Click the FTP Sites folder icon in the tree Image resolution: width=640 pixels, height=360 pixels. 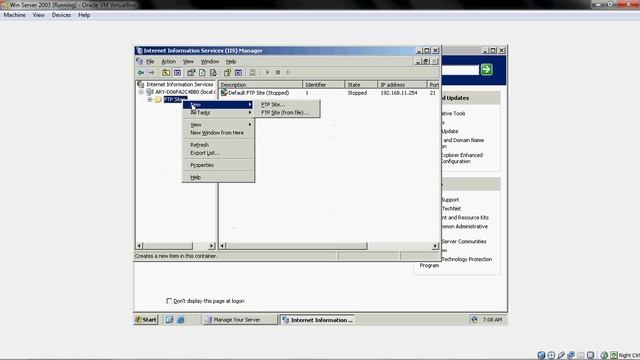[158, 100]
